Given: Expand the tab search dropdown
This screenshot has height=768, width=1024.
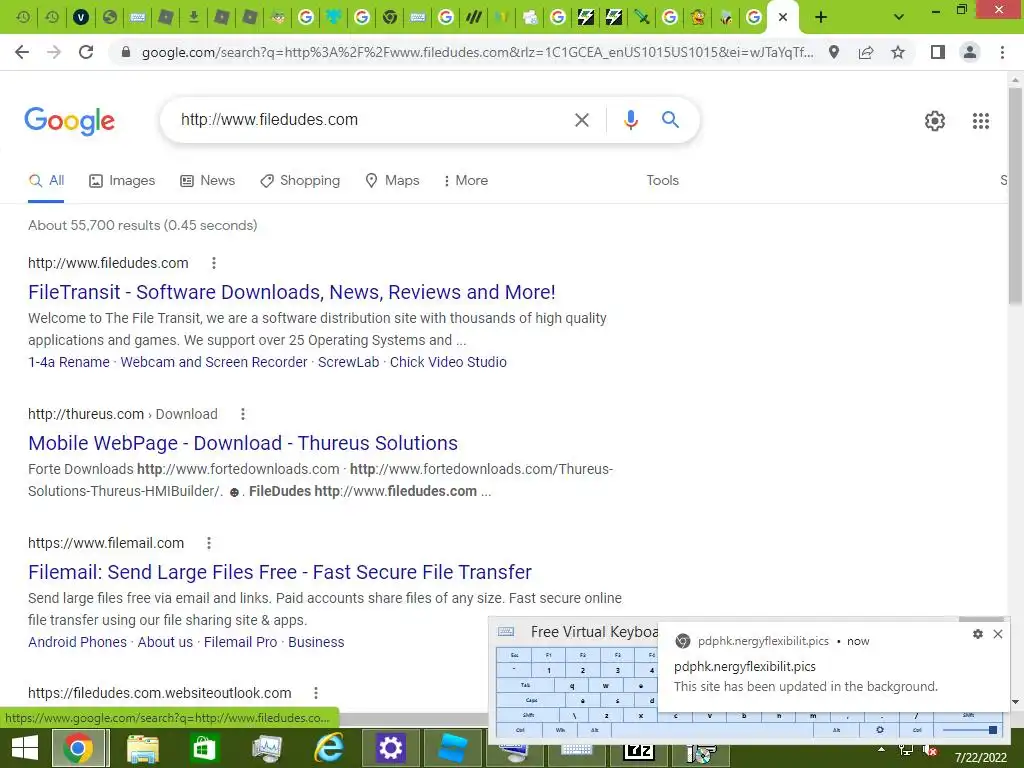Looking at the screenshot, I should pos(899,18).
